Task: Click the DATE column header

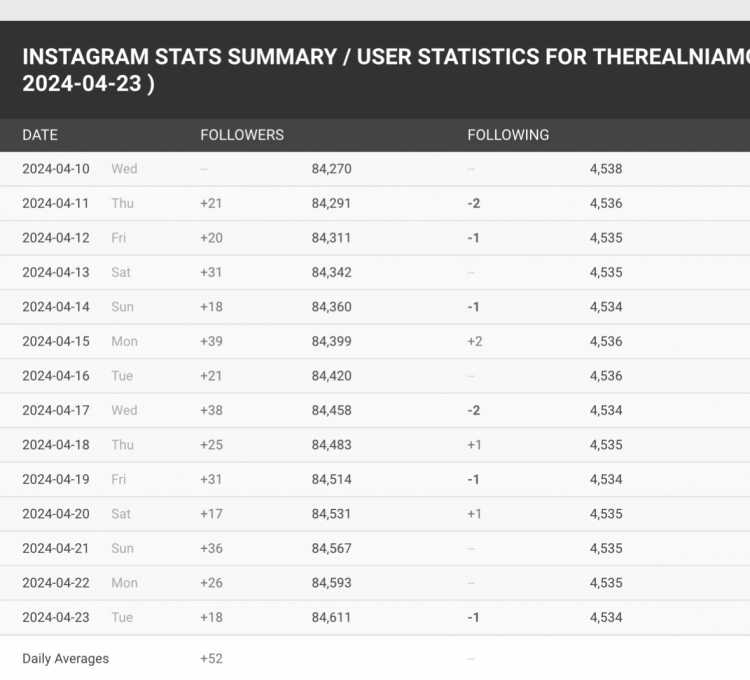Action: (40, 135)
